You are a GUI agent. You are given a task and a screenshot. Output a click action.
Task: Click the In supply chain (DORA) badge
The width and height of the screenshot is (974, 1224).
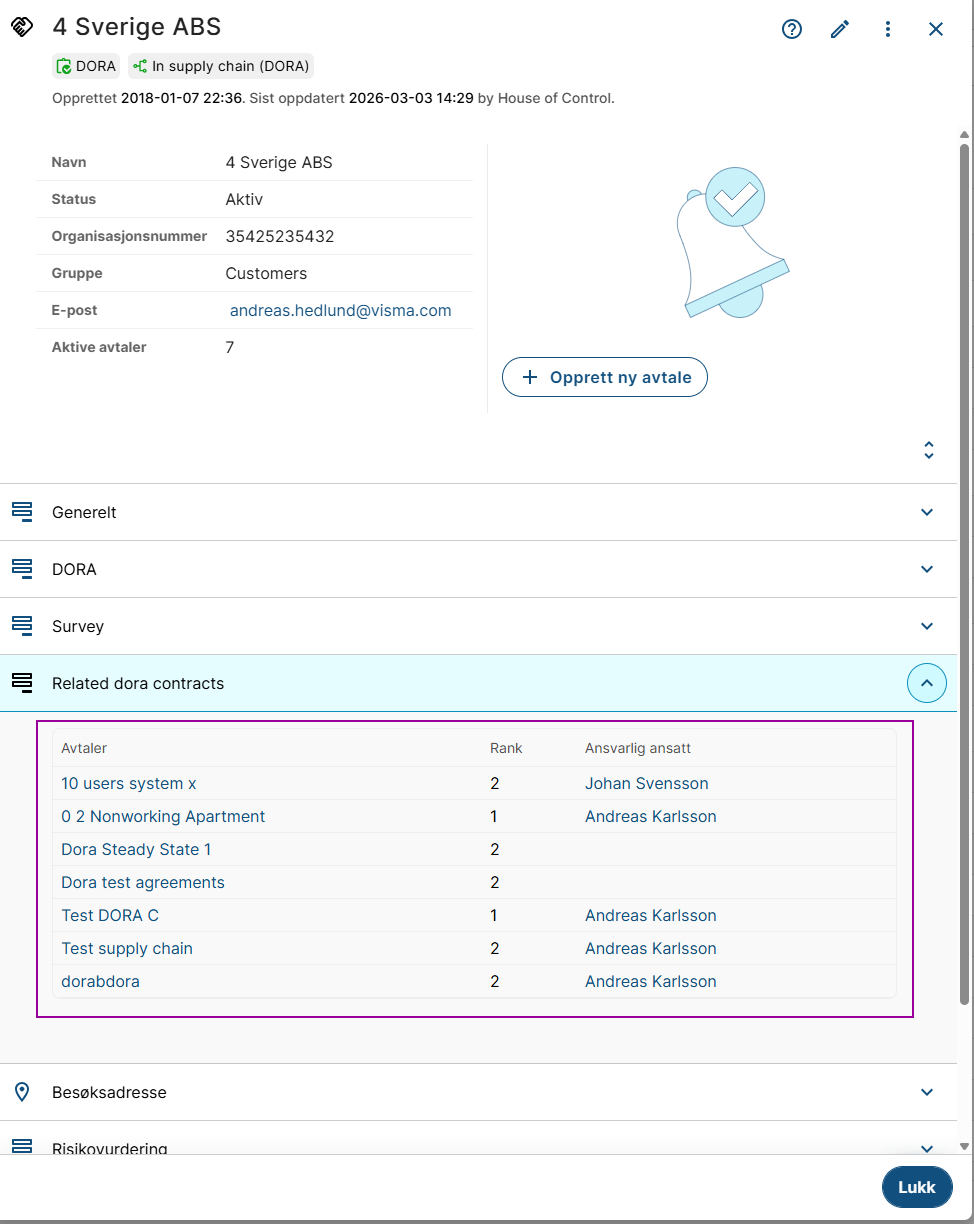pos(221,67)
